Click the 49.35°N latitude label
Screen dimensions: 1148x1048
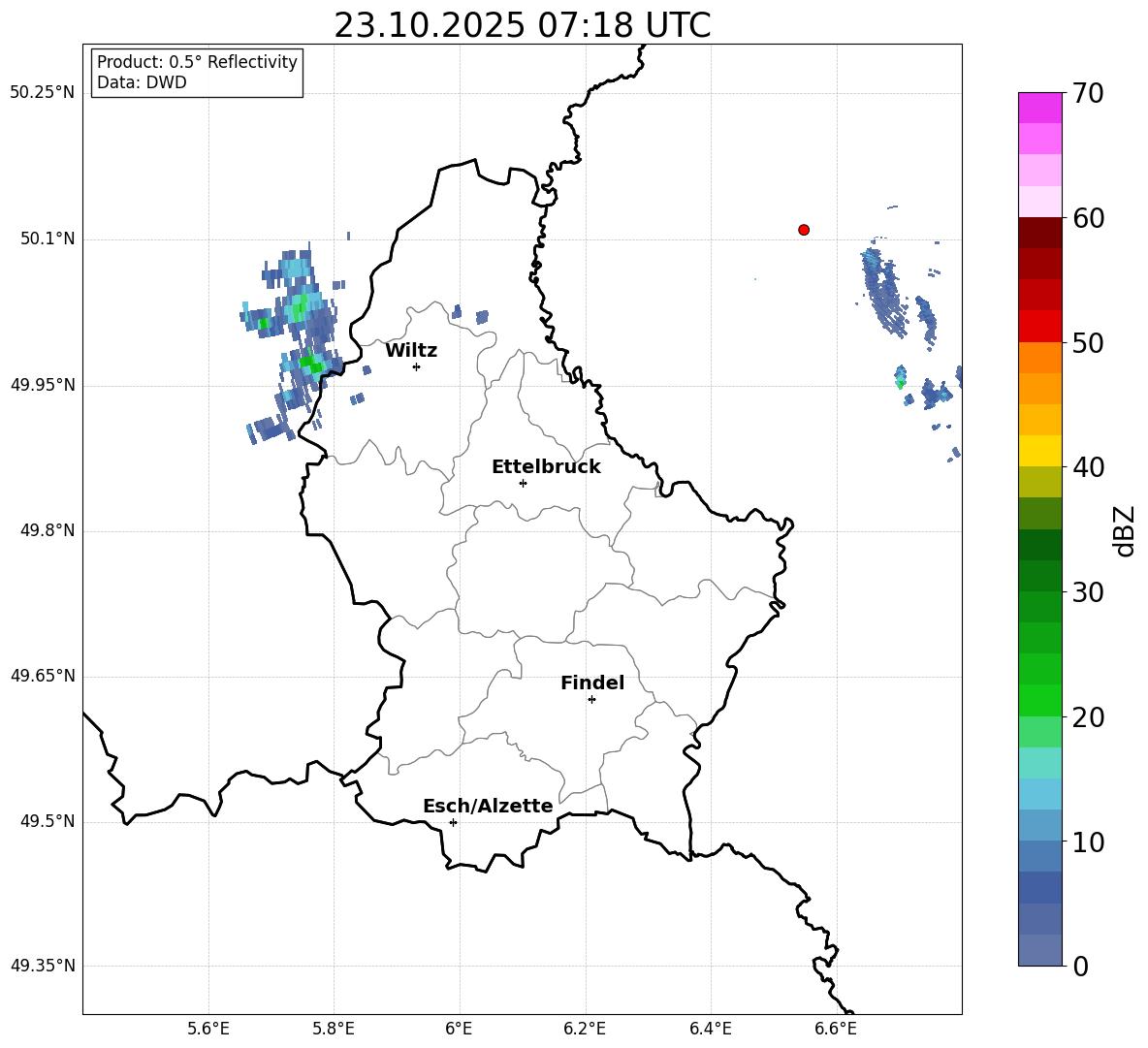(42, 966)
